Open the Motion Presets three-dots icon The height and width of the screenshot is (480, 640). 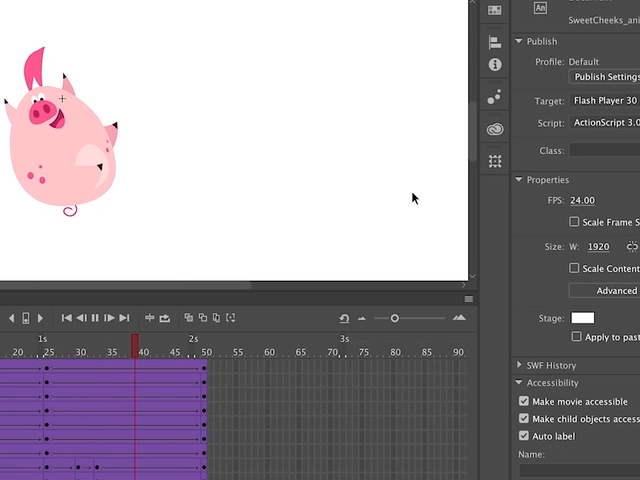pyautogui.click(x=495, y=97)
